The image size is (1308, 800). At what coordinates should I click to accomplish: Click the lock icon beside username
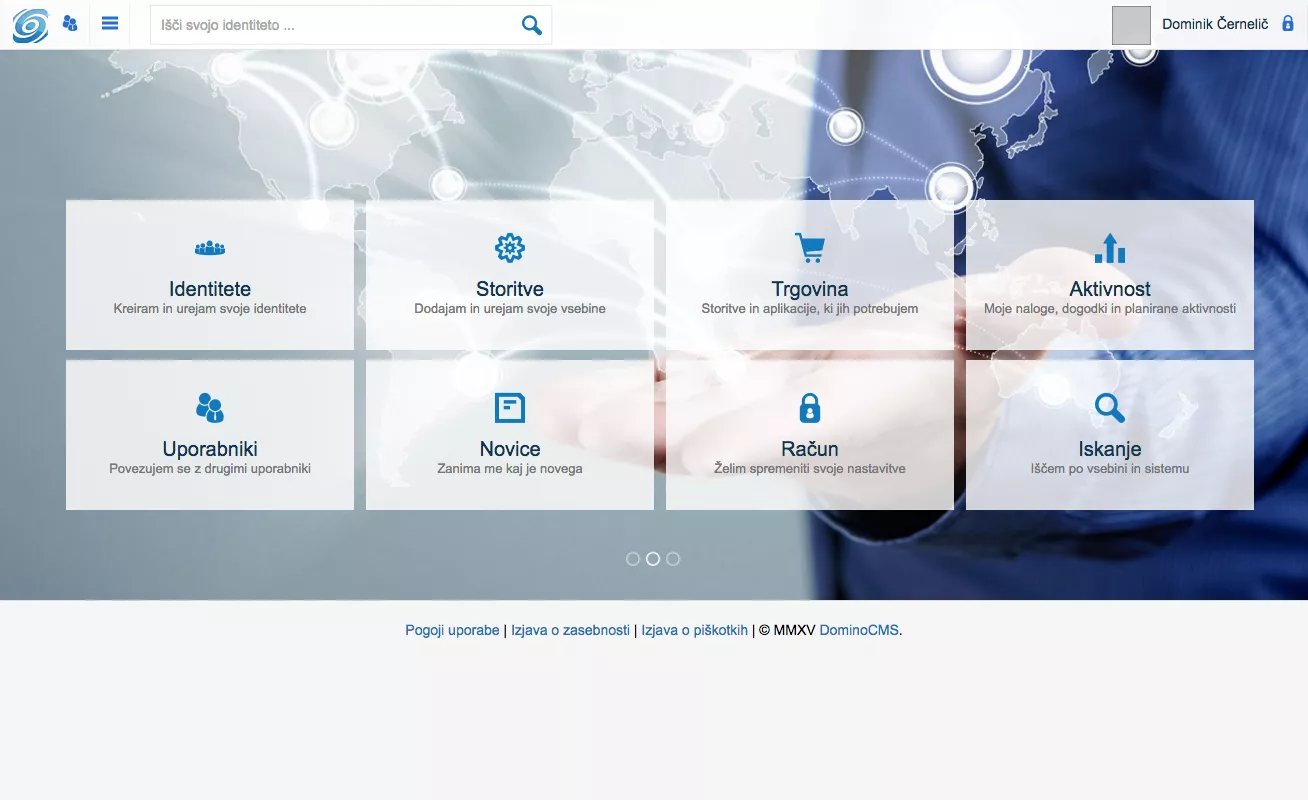pyautogui.click(x=1288, y=23)
